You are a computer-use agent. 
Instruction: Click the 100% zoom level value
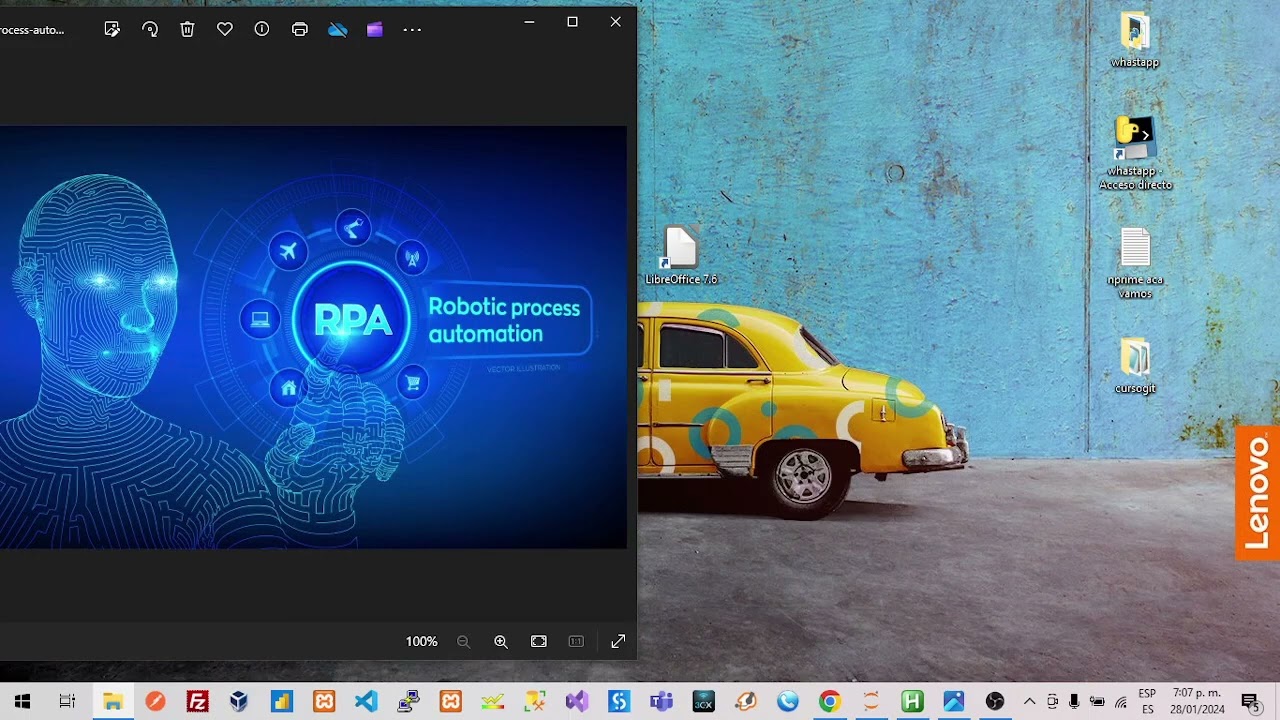pos(421,641)
